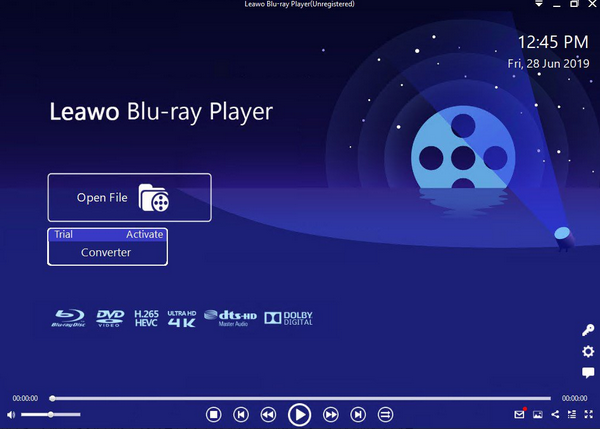This screenshot has width=600, height=429.
Task: Adjust the volume slider
Action: point(51,414)
